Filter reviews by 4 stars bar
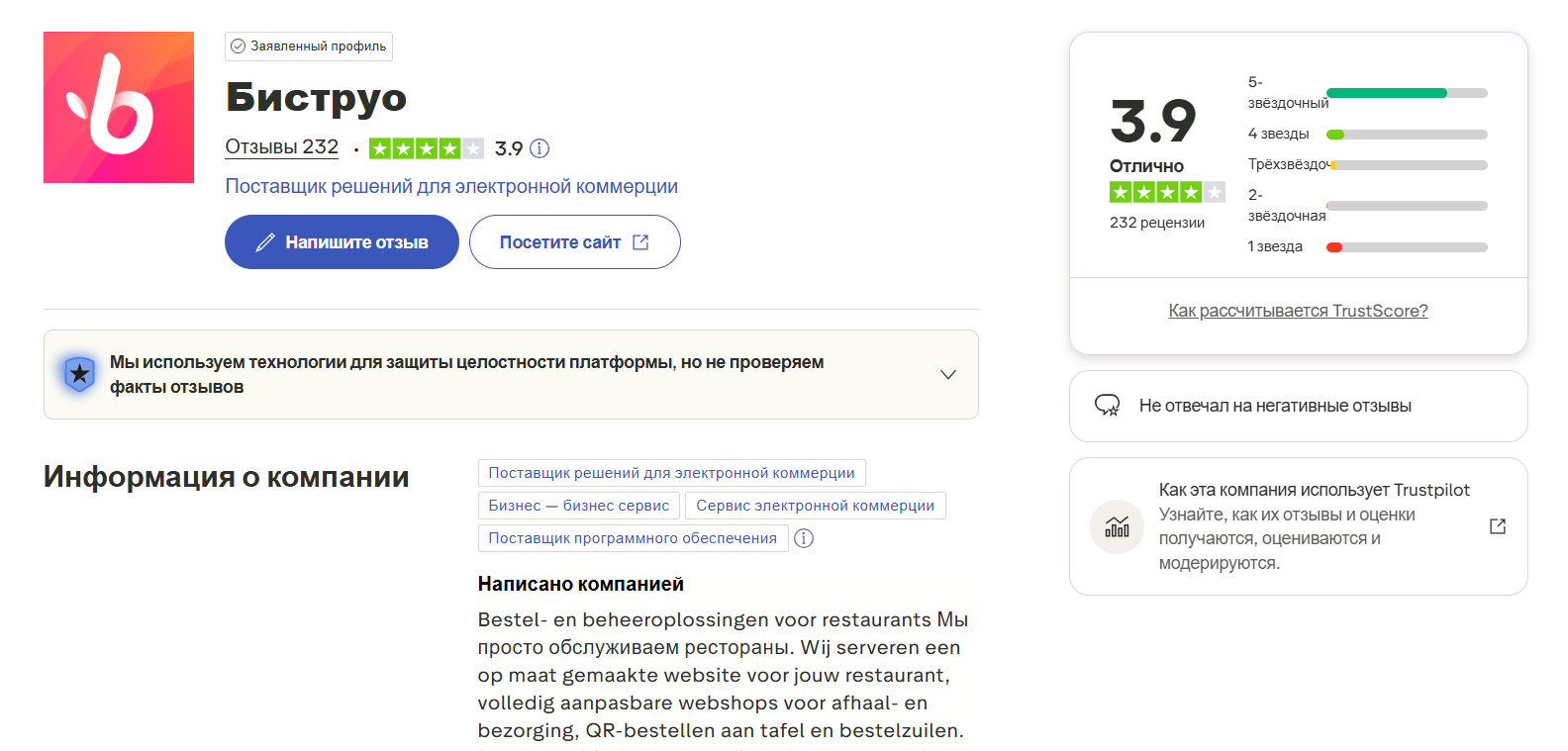 click(1406, 135)
